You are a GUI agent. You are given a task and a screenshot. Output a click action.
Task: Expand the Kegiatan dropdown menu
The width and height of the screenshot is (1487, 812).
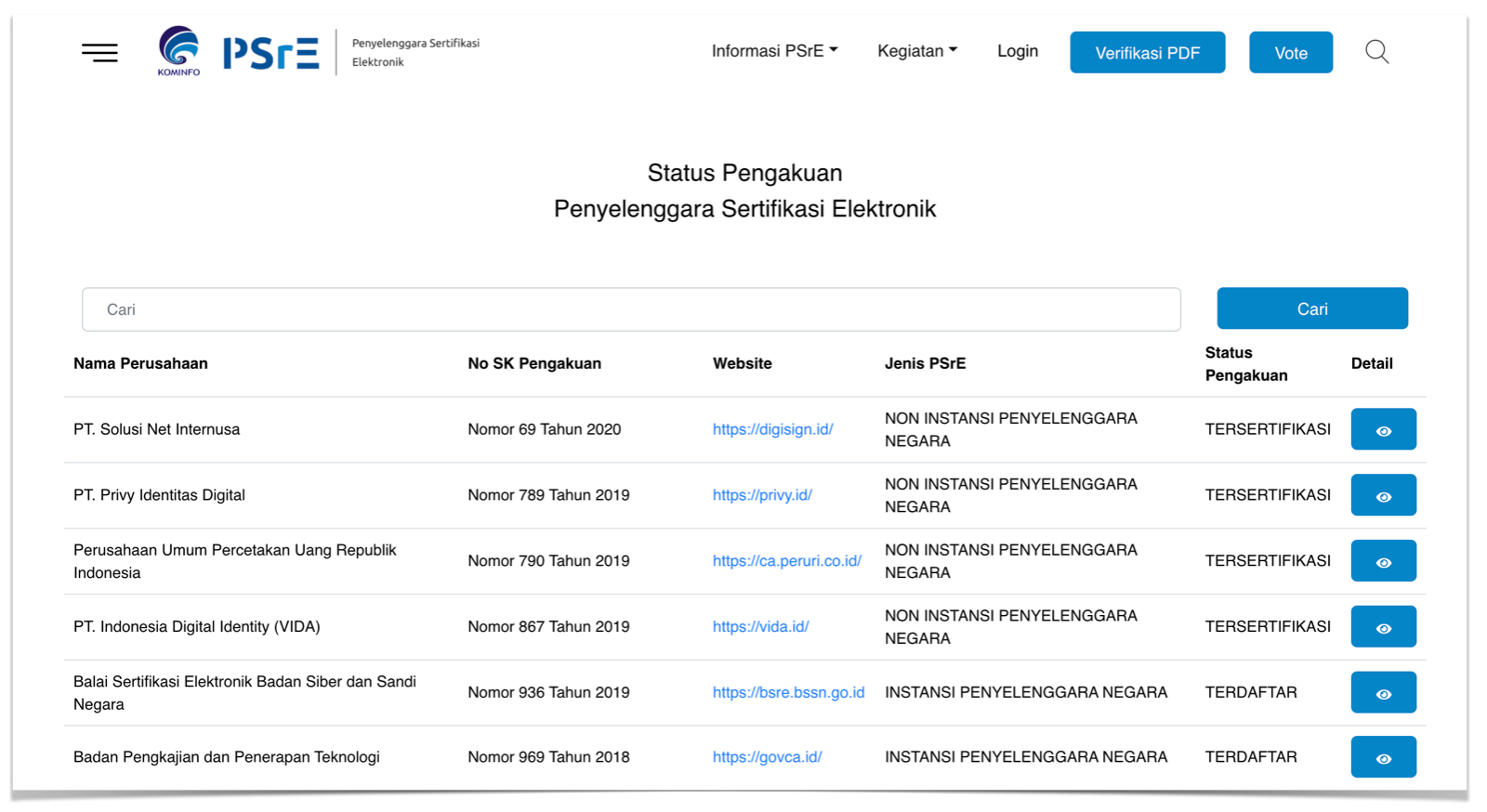coord(916,51)
